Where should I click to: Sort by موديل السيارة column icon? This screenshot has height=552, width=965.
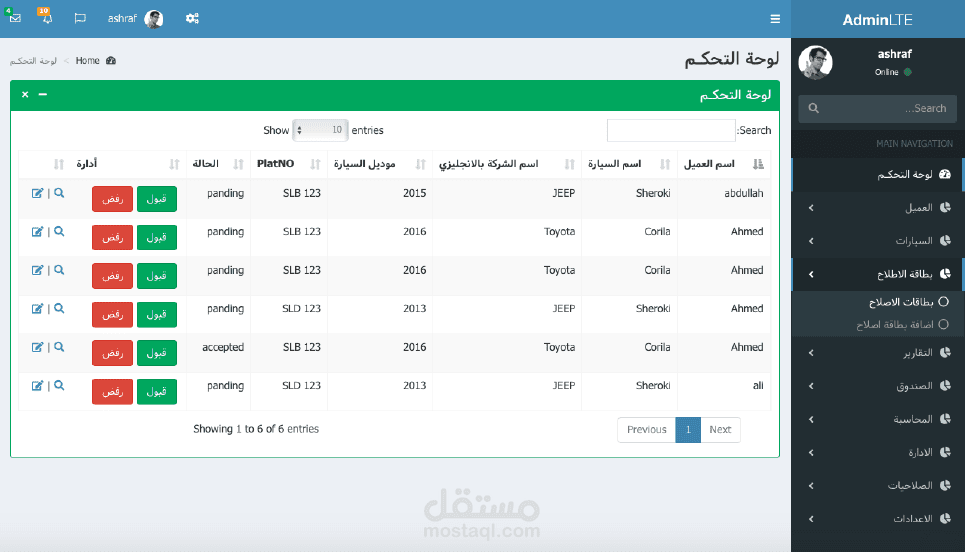pyautogui.click(x=421, y=164)
